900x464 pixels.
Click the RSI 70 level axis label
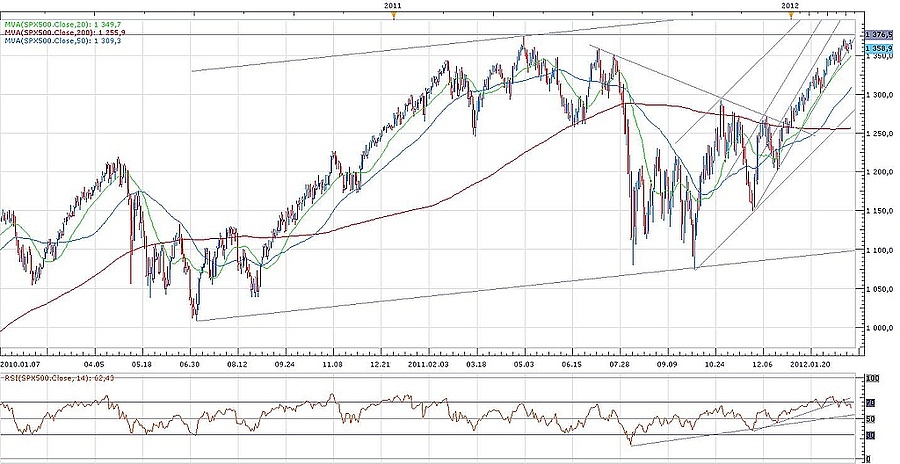pyautogui.click(x=871, y=402)
